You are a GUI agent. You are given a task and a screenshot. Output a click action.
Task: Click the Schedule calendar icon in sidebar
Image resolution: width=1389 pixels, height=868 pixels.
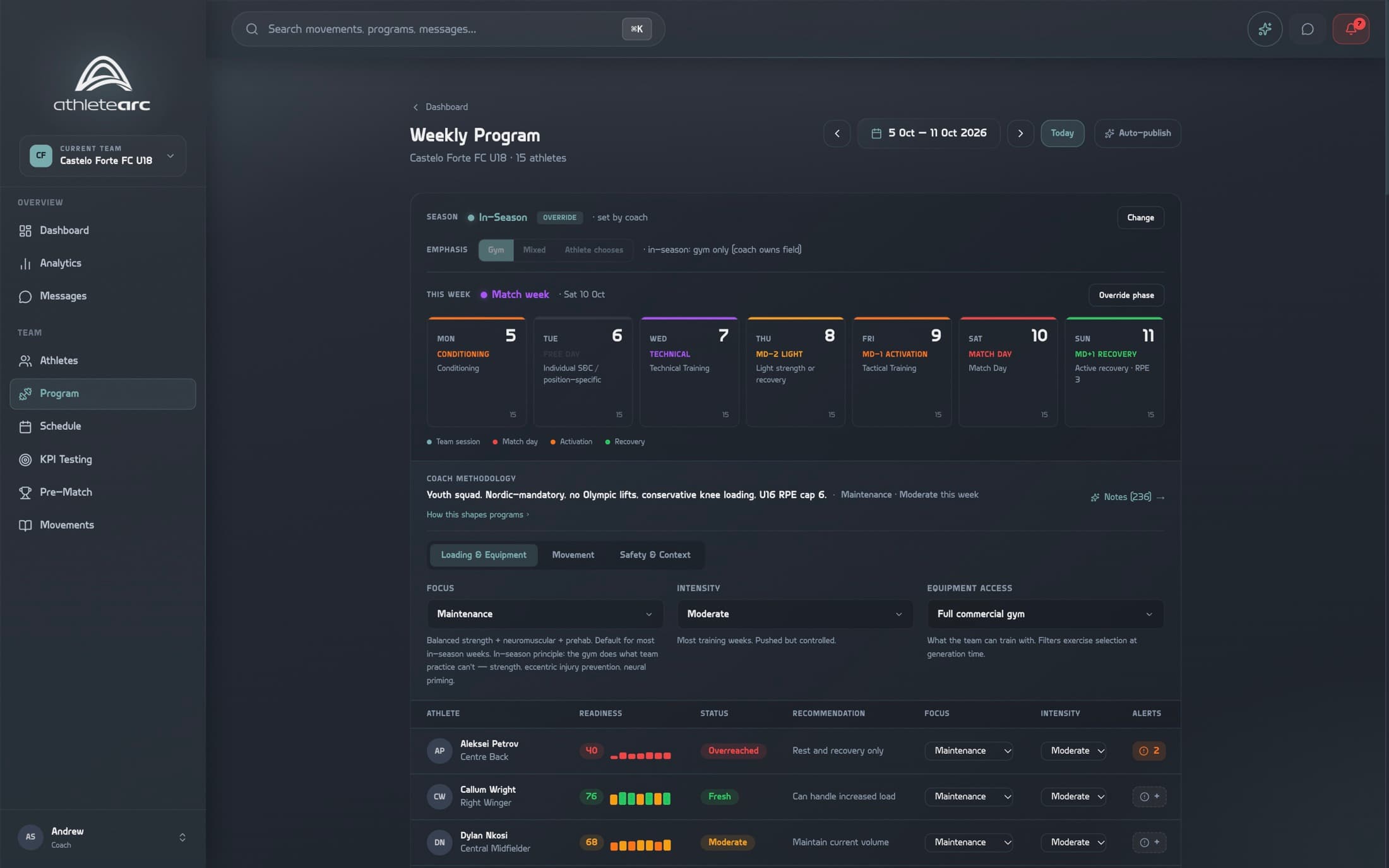[25, 427]
